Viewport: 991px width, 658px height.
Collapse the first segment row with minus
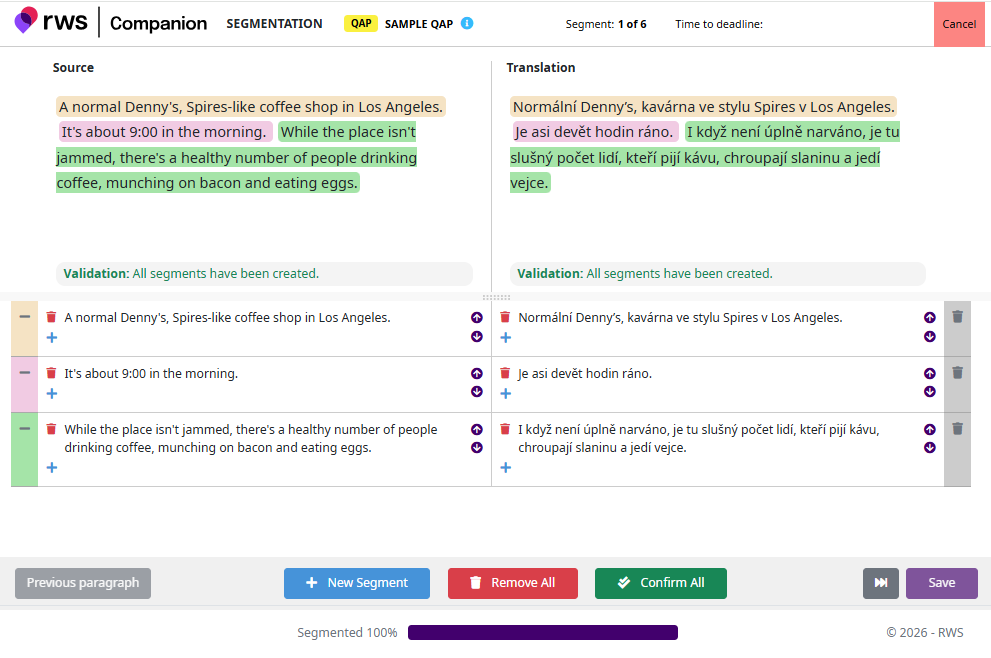tap(24, 317)
